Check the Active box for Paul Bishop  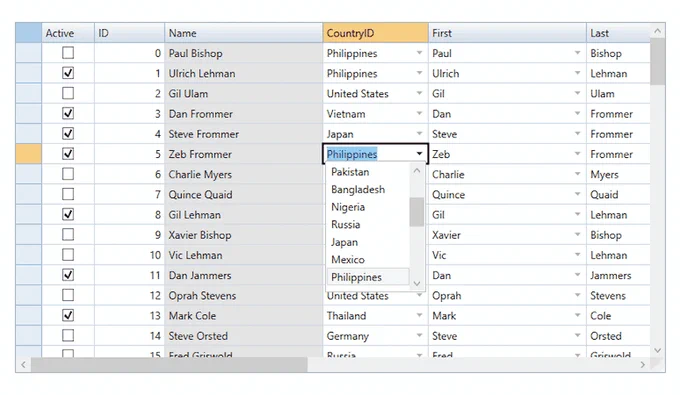pos(68,53)
